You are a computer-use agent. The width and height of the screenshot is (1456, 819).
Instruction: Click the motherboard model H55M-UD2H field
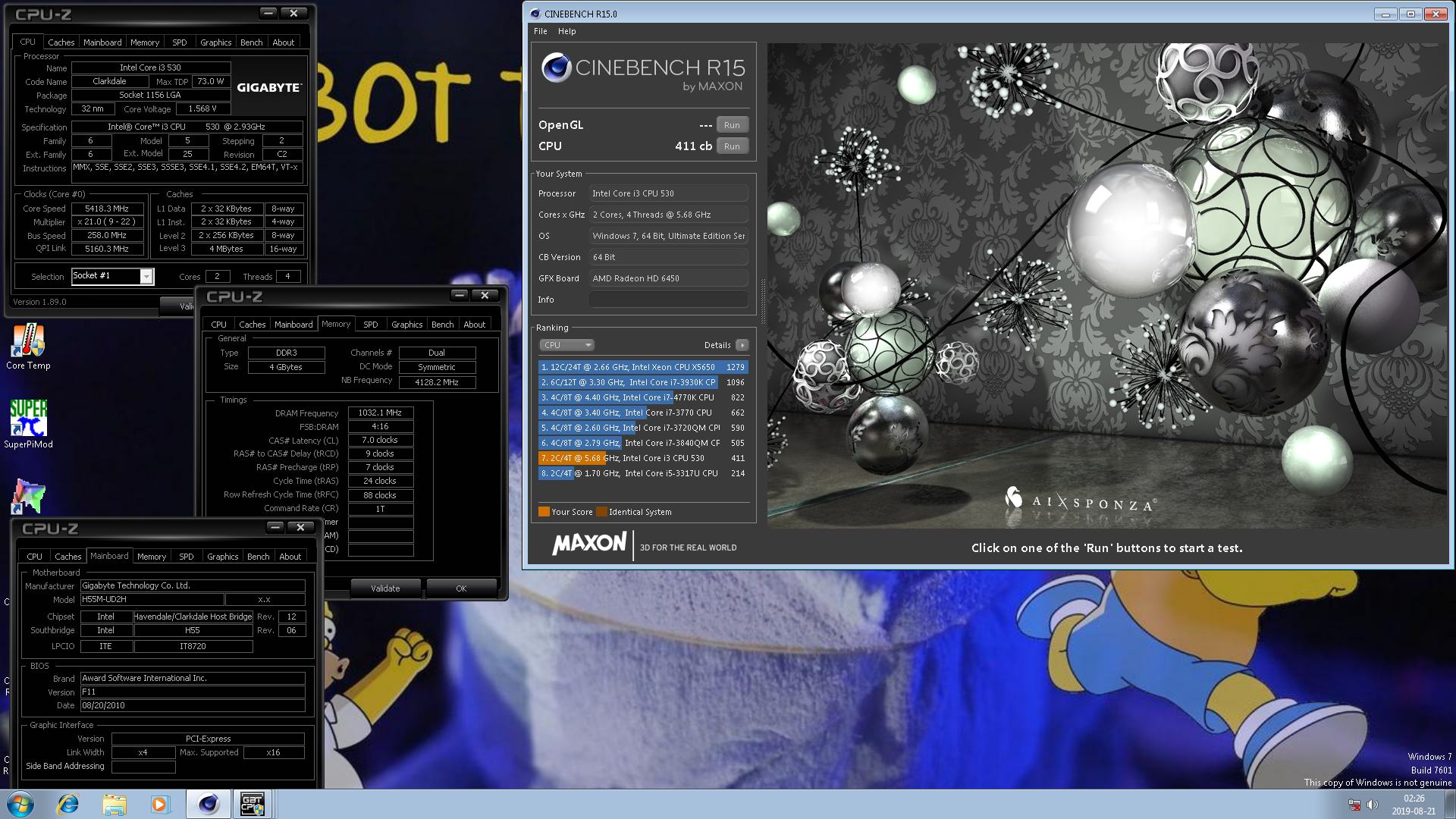tap(152, 600)
